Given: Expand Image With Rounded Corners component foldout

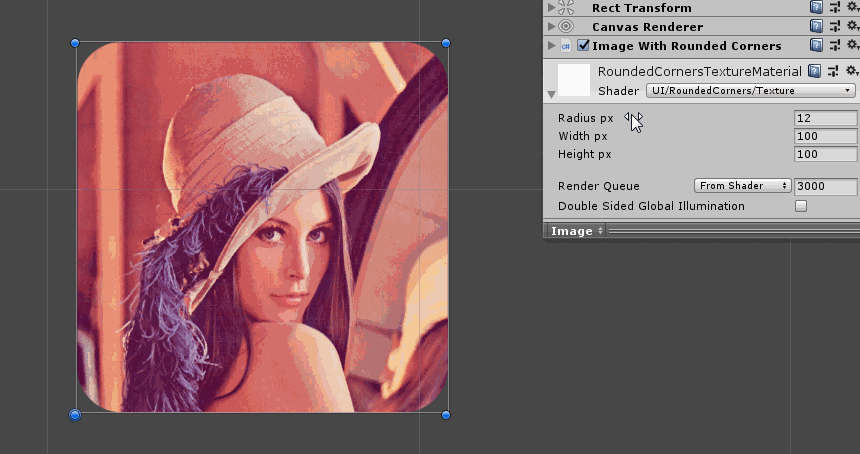Looking at the screenshot, I should tap(552, 46).
